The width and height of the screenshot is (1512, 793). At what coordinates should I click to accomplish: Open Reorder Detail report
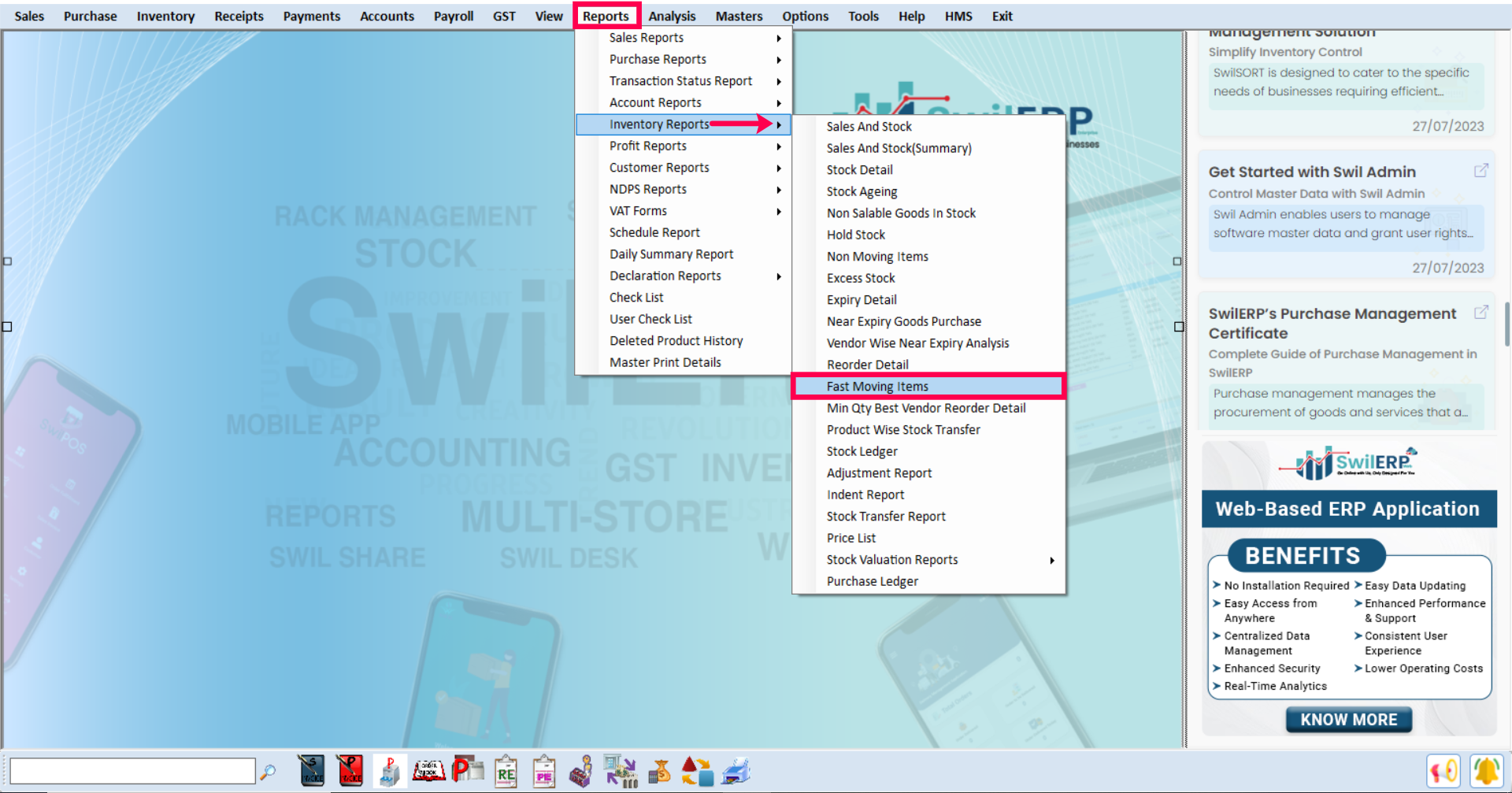(x=929, y=365)
